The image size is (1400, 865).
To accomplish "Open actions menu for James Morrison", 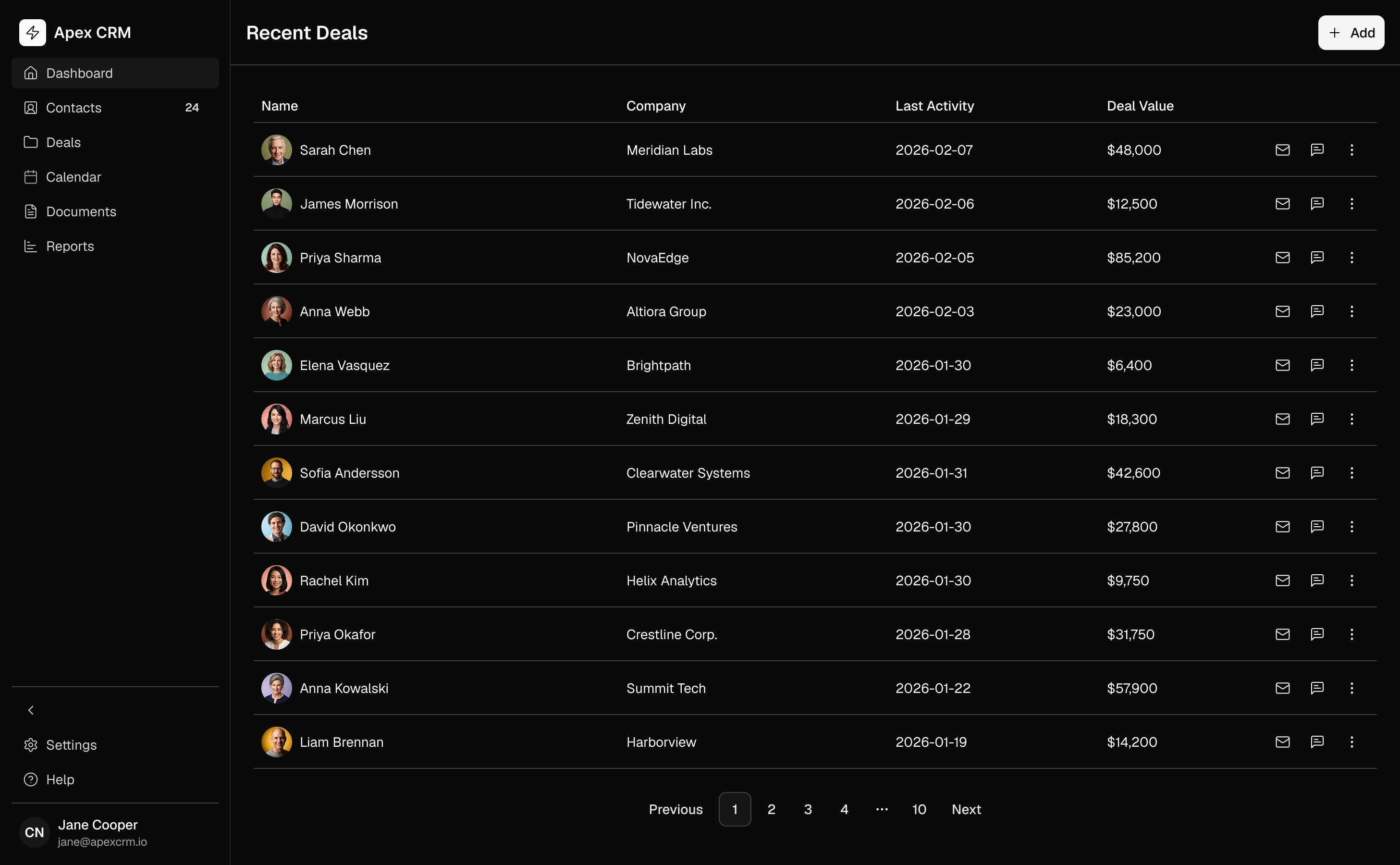I will tap(1352, 204).
